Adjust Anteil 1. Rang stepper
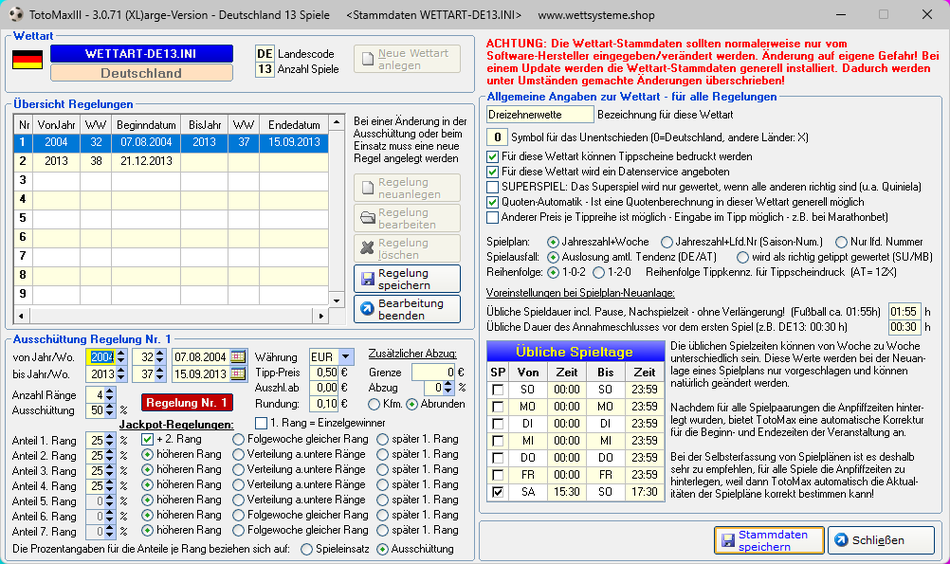 [110, 440]
